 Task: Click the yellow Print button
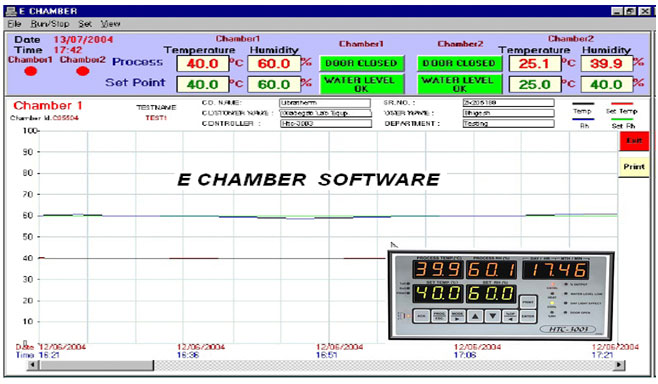[634, 167]
